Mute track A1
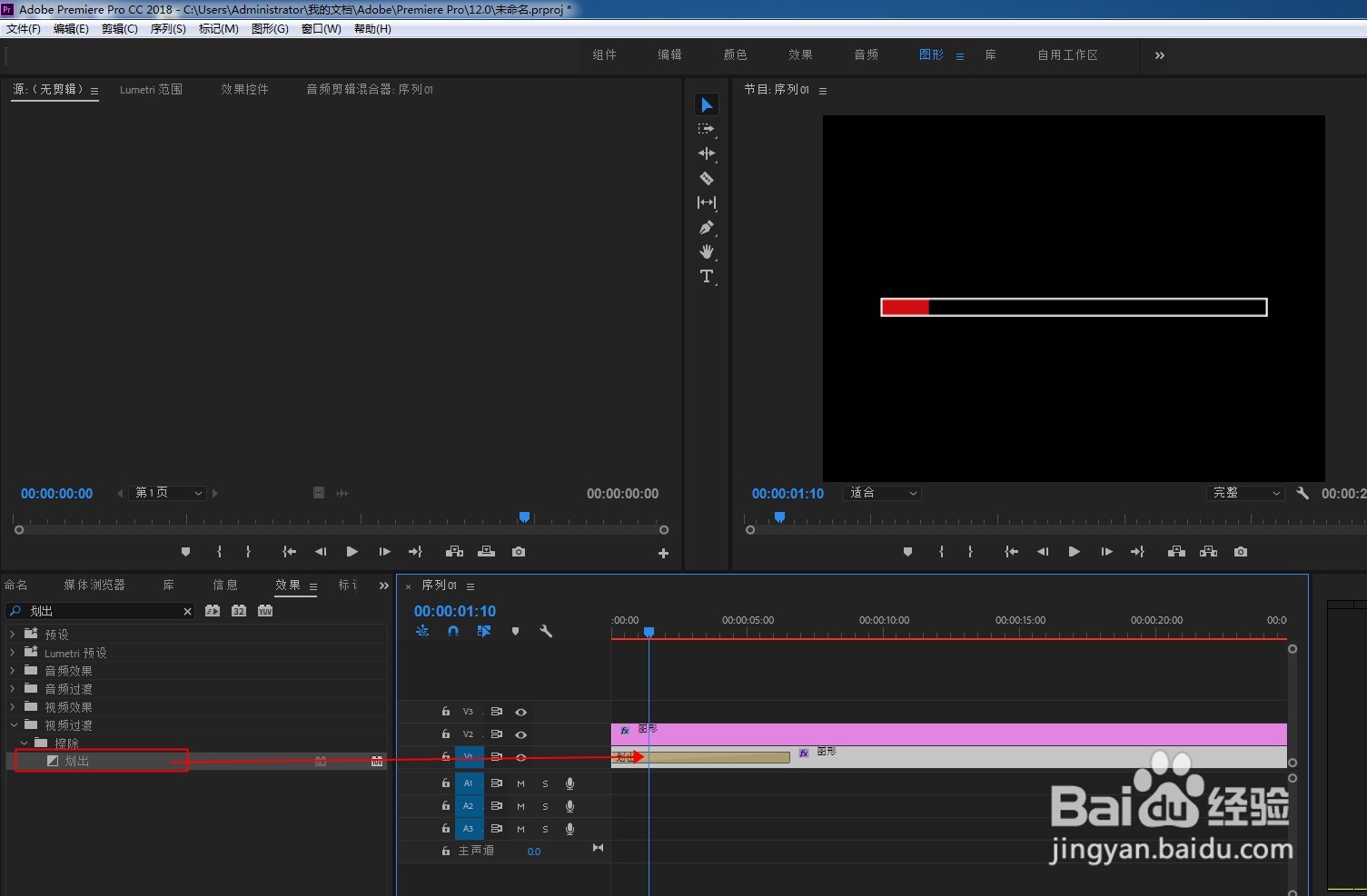This screenshot has height=896, width=1367. (520, 783)
